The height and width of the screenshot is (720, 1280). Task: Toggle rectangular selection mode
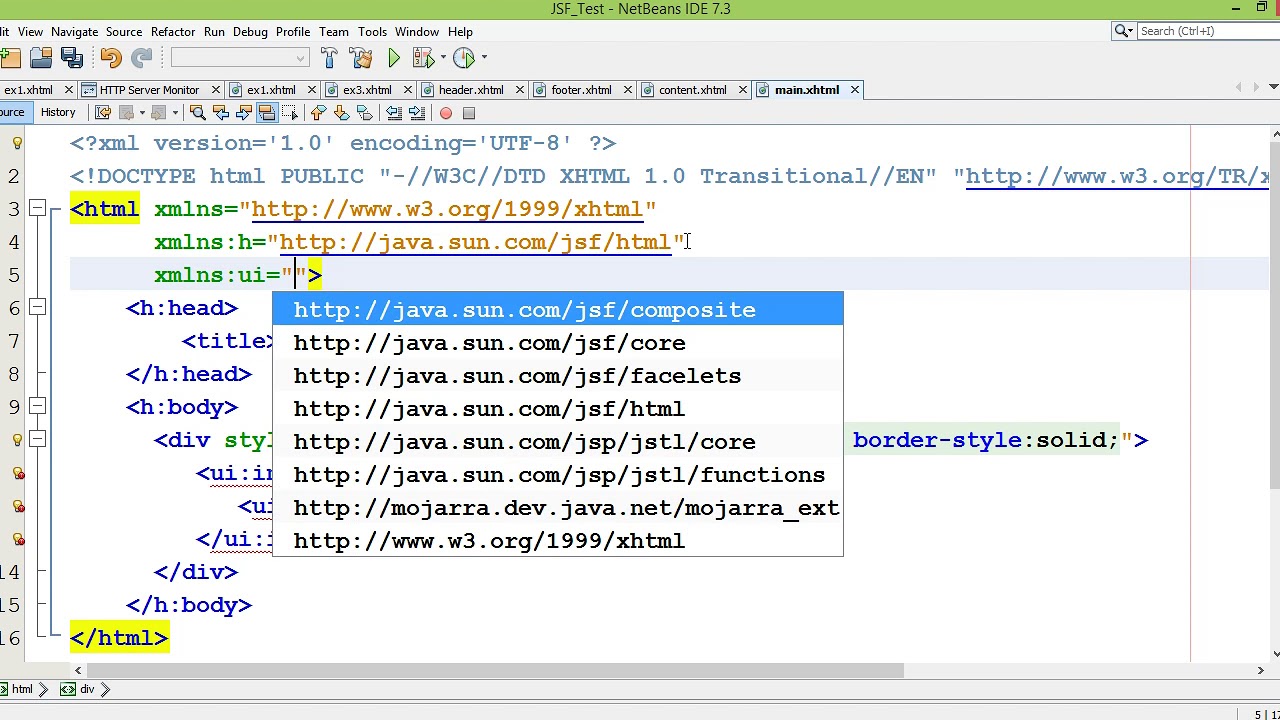pyautogui.click(x=289, y=113)
